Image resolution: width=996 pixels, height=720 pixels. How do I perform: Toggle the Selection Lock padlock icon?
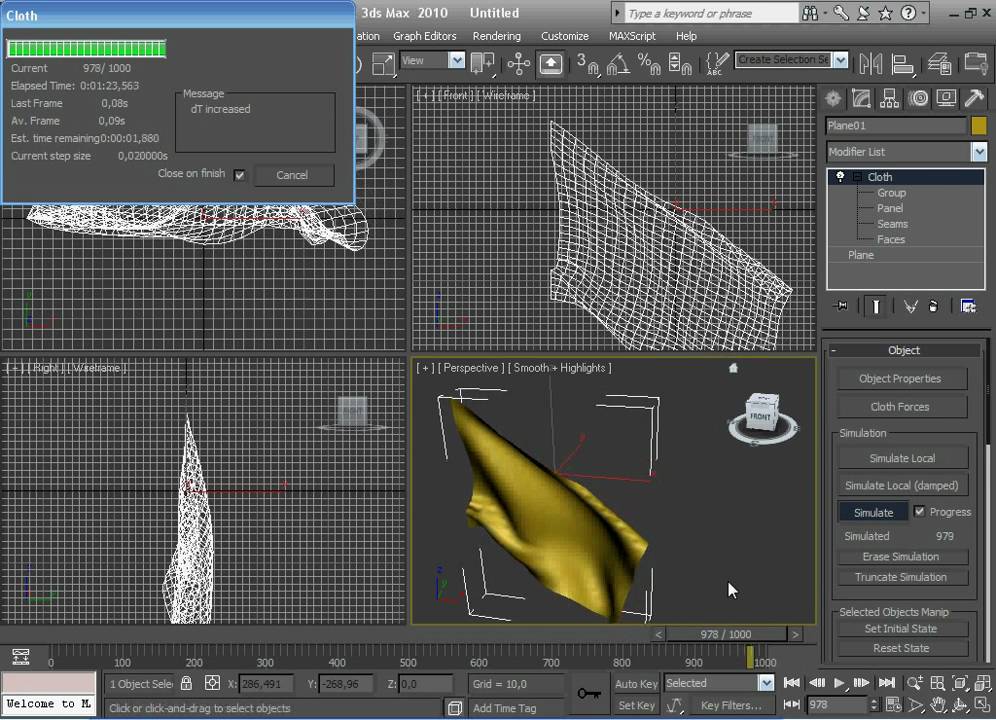coord(186,684)
